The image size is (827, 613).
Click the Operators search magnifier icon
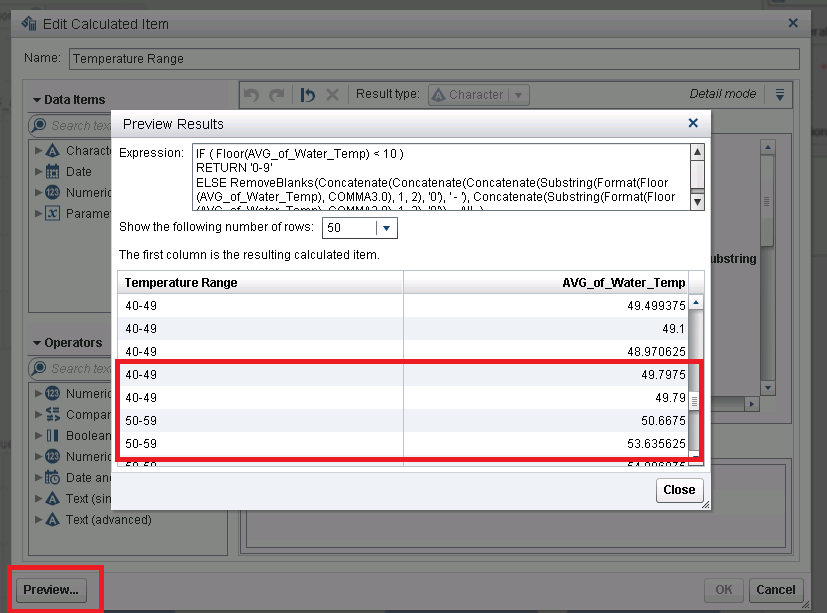[39, 368]
